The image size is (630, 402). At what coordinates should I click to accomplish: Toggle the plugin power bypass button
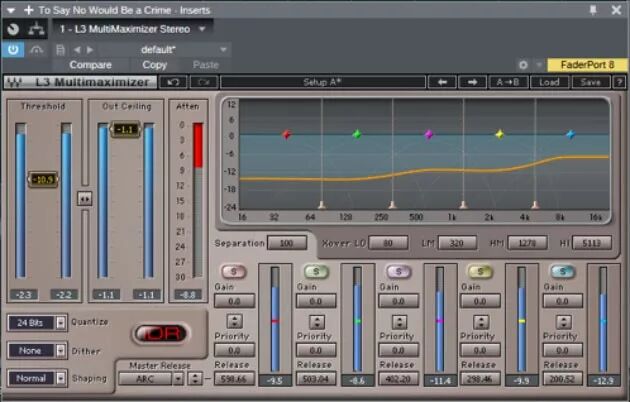click(13, 49)
